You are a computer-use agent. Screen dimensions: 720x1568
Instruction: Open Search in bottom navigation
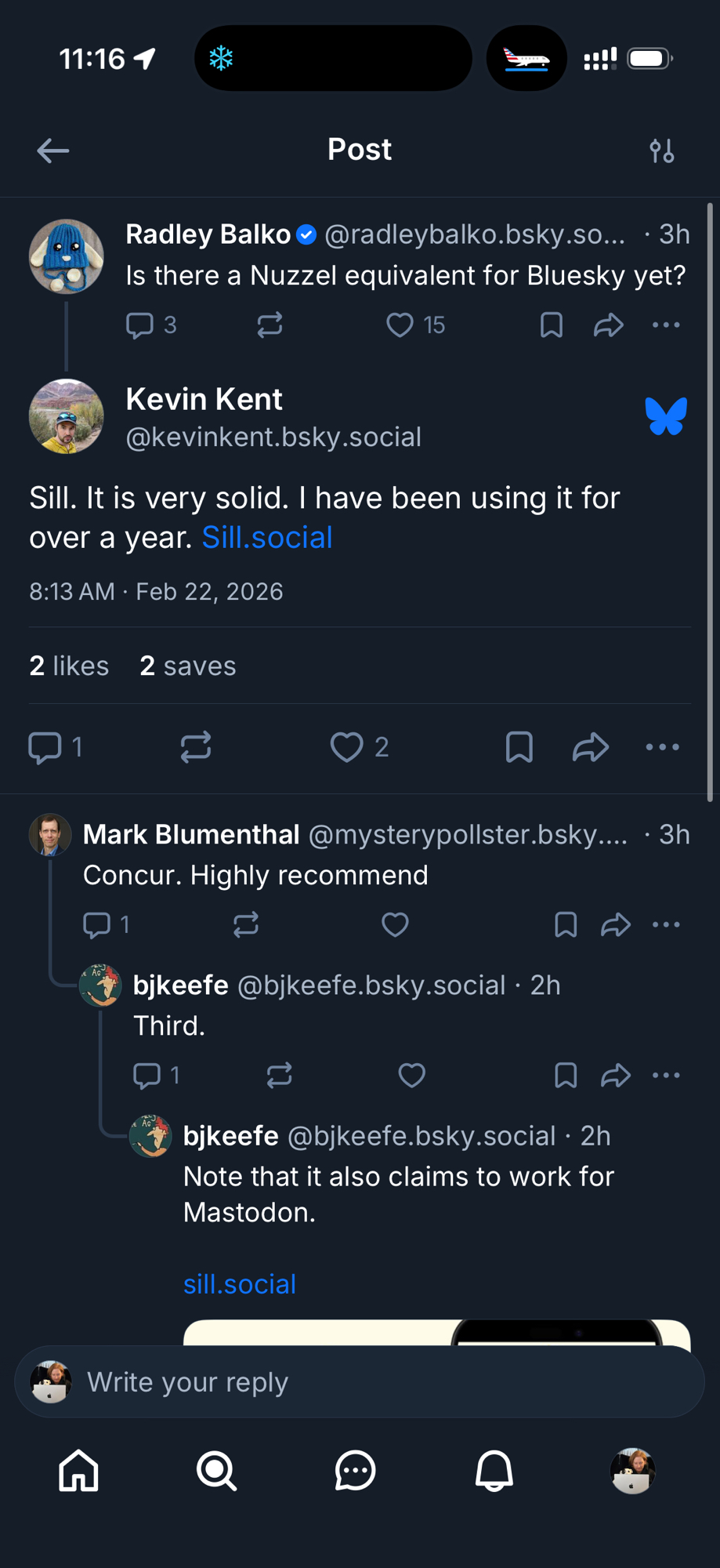pyautogui.click(x=216, y=1471)
